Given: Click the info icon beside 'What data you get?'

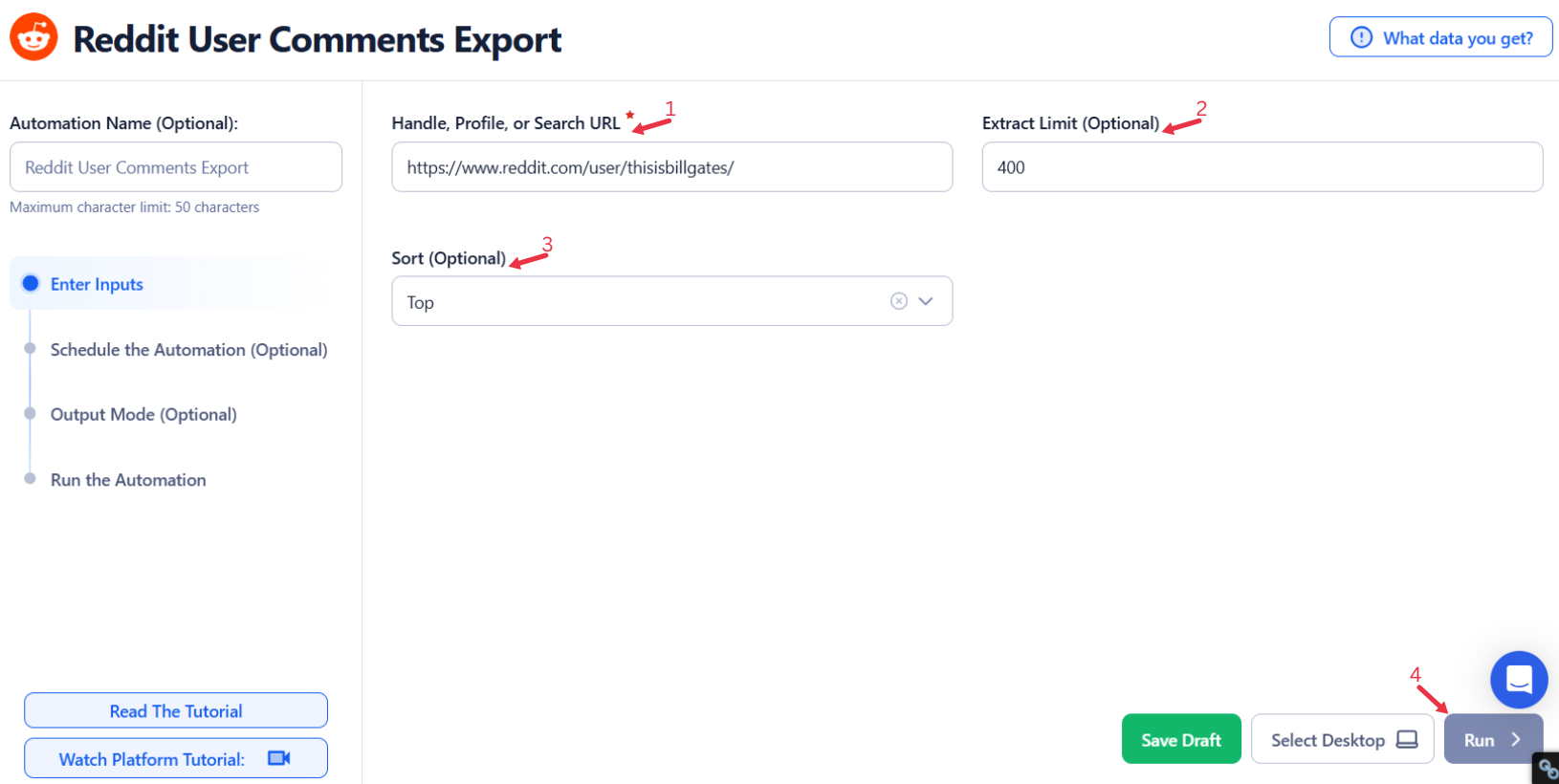Looking at the screenshot, I should (x=1361, y=37).
